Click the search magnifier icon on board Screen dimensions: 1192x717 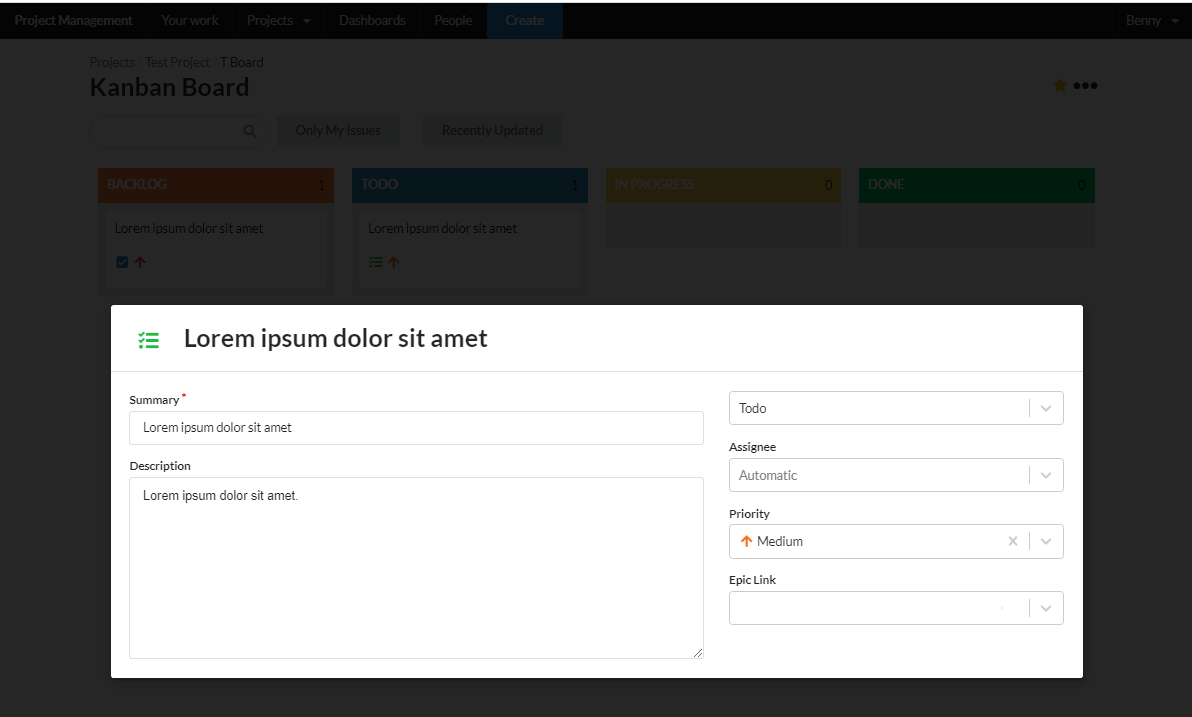[249, 131]
